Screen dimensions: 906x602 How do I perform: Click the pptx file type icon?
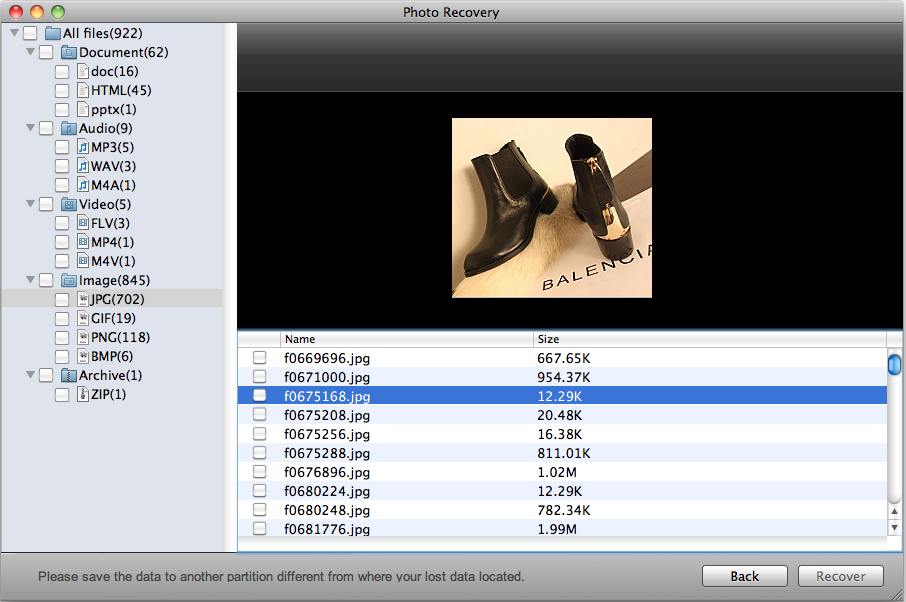coord(83,110)
